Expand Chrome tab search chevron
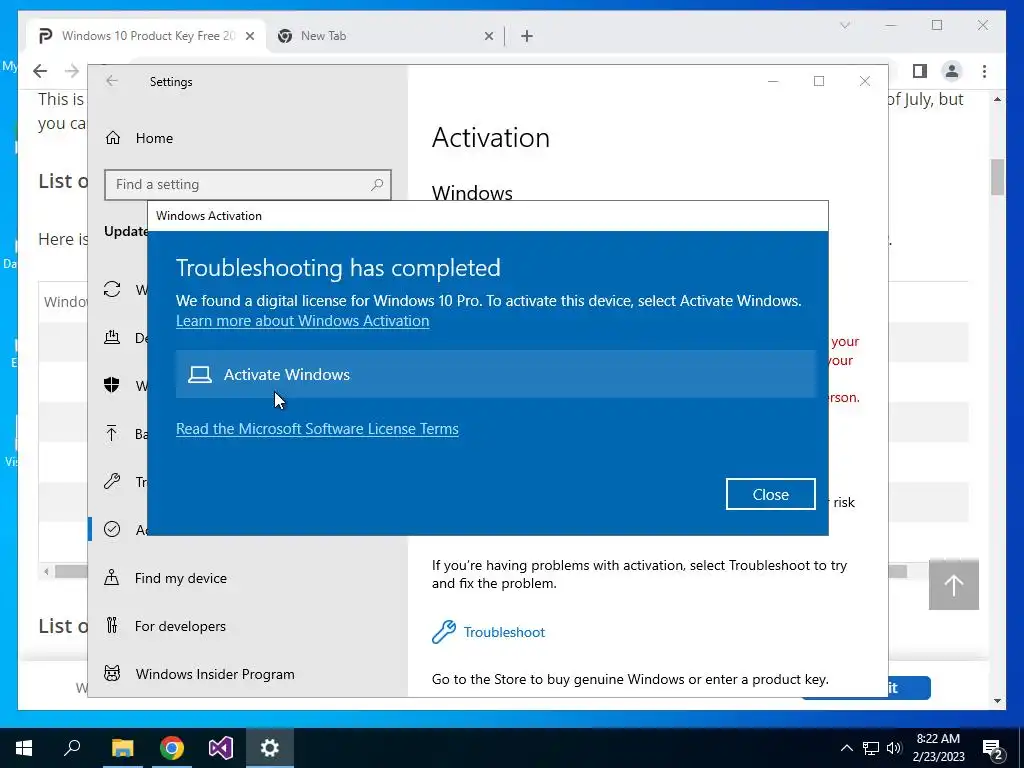Screen dimensions: 1024x768 pyautogui.click(x=845, y=25)
